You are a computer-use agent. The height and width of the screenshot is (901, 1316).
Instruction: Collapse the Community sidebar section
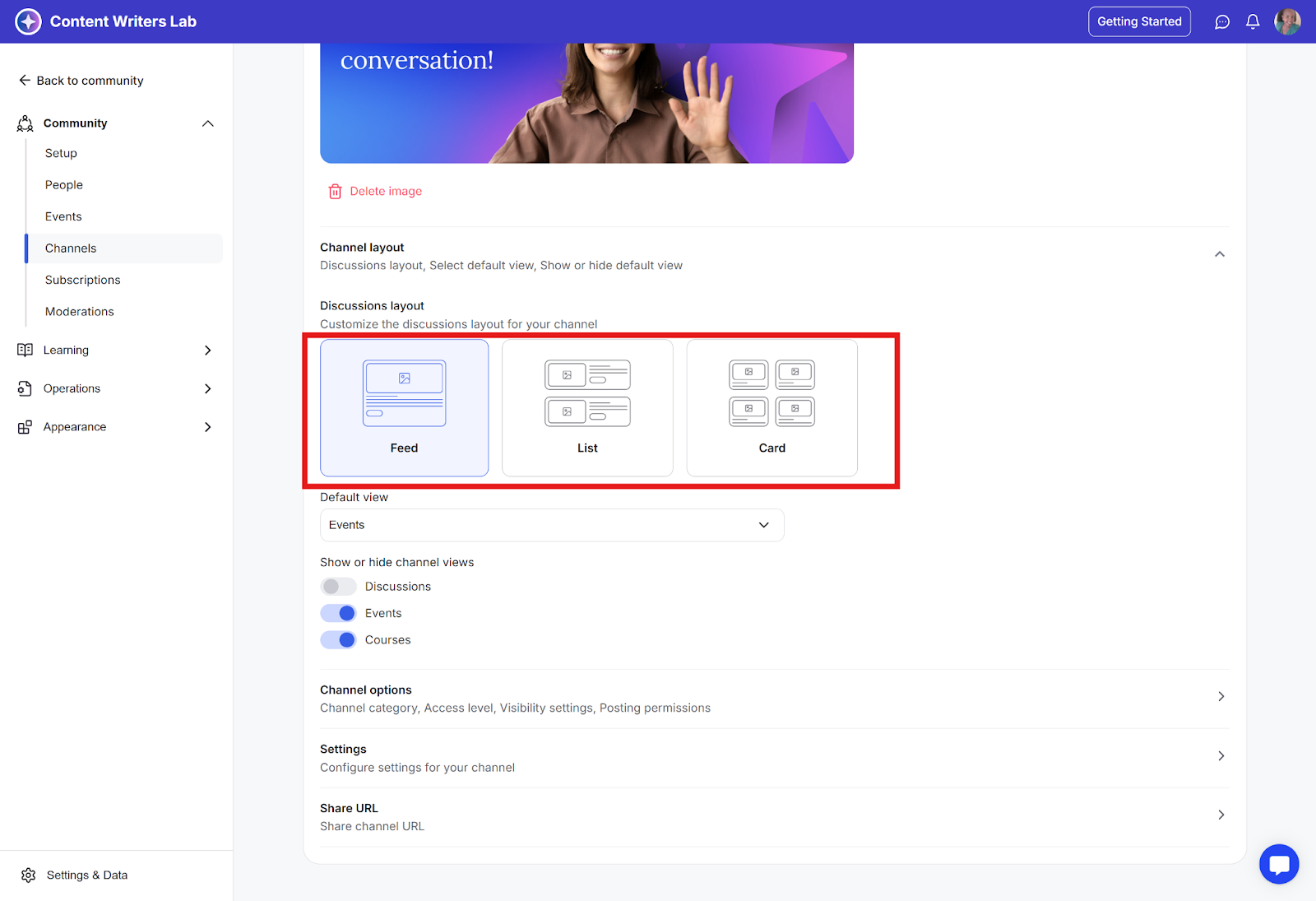point(208,123)
